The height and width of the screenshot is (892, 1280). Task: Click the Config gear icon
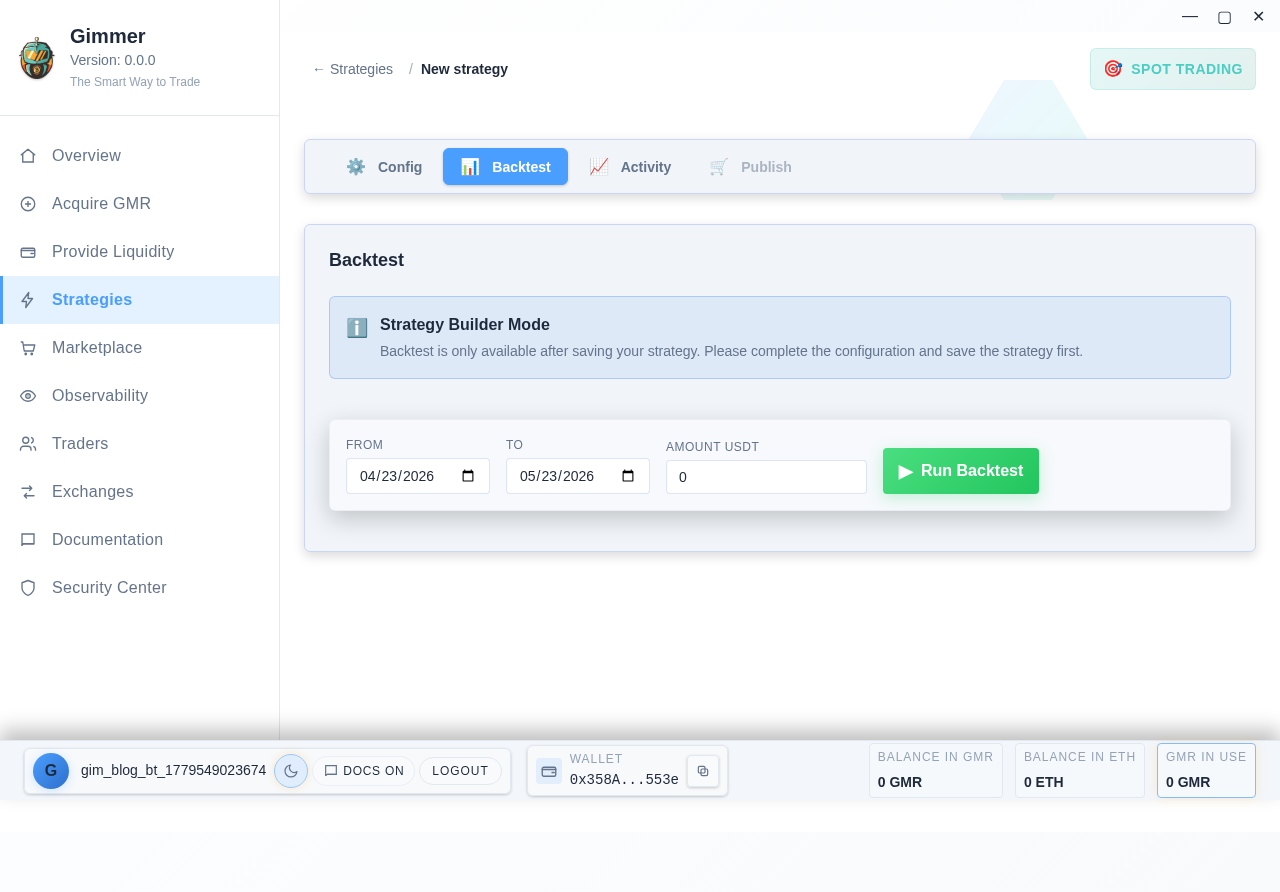pyautogui.click(x=356, y=167)
